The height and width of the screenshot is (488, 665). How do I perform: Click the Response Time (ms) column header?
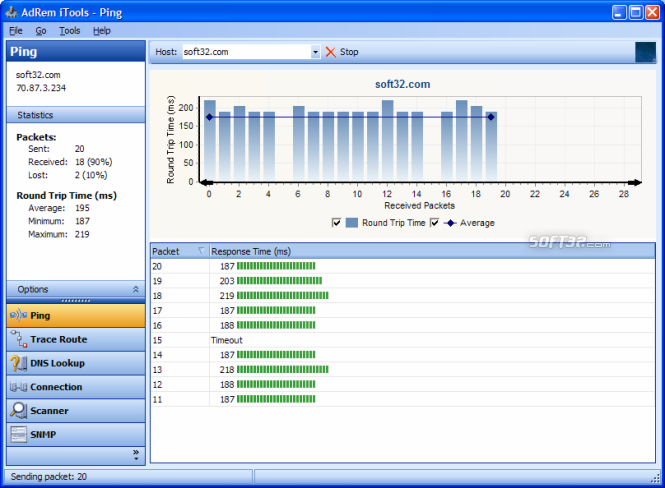(432, 251)
